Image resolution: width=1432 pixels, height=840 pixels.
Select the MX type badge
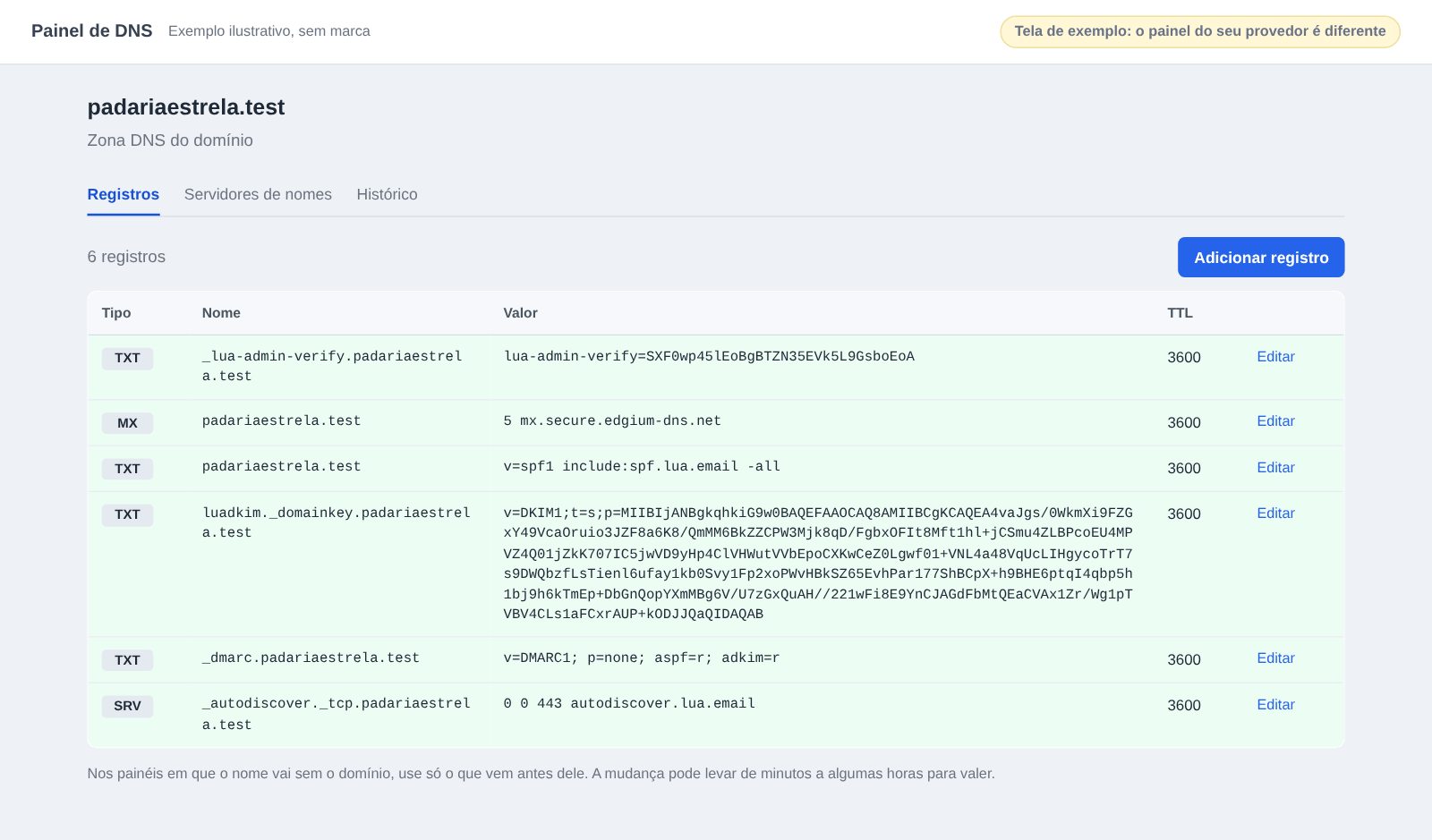tap(127, 423)
